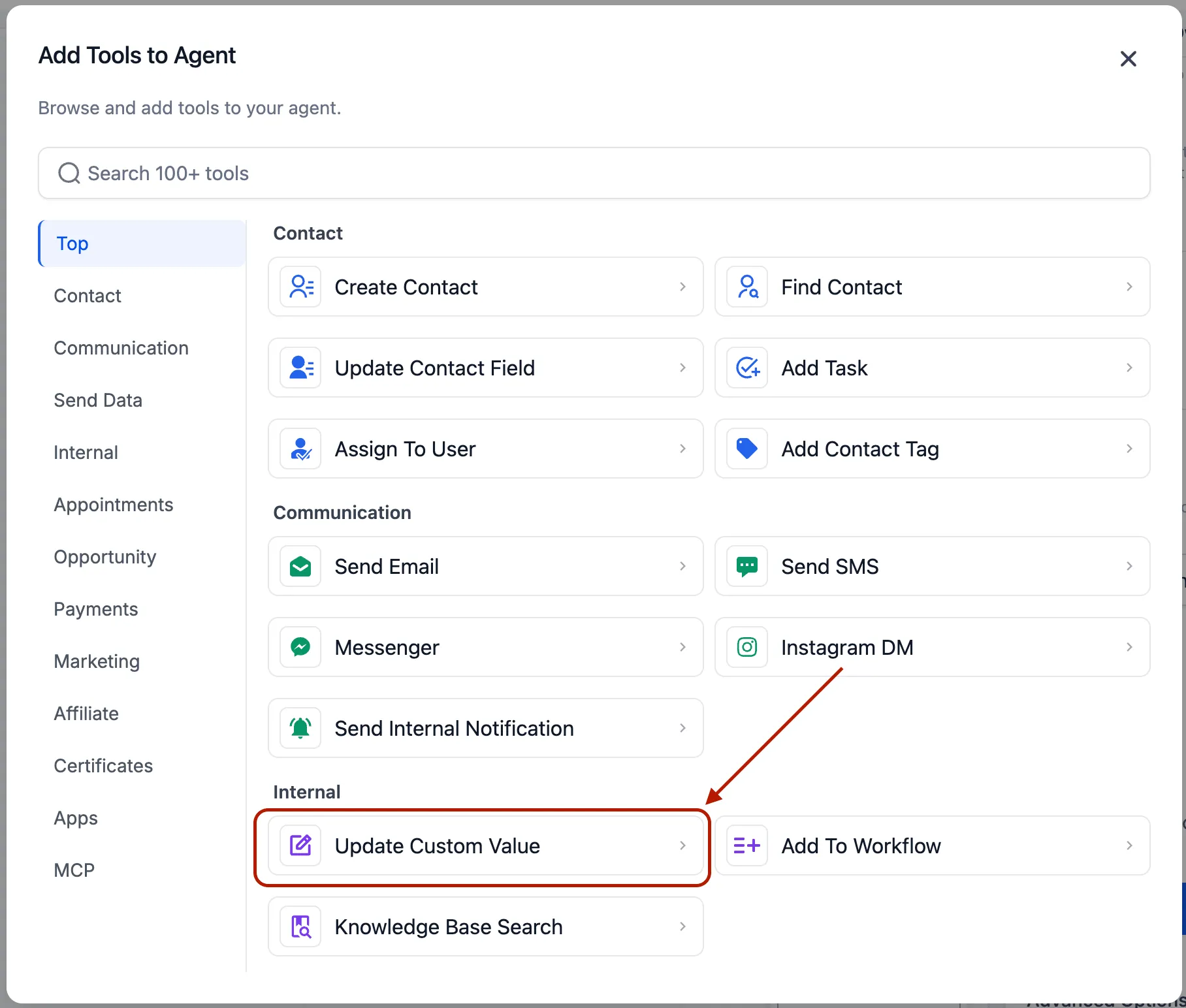This screenshot has width=1186, height=1008.
Task: Expand the Assign To User chevron
Action: pos(682,449)
